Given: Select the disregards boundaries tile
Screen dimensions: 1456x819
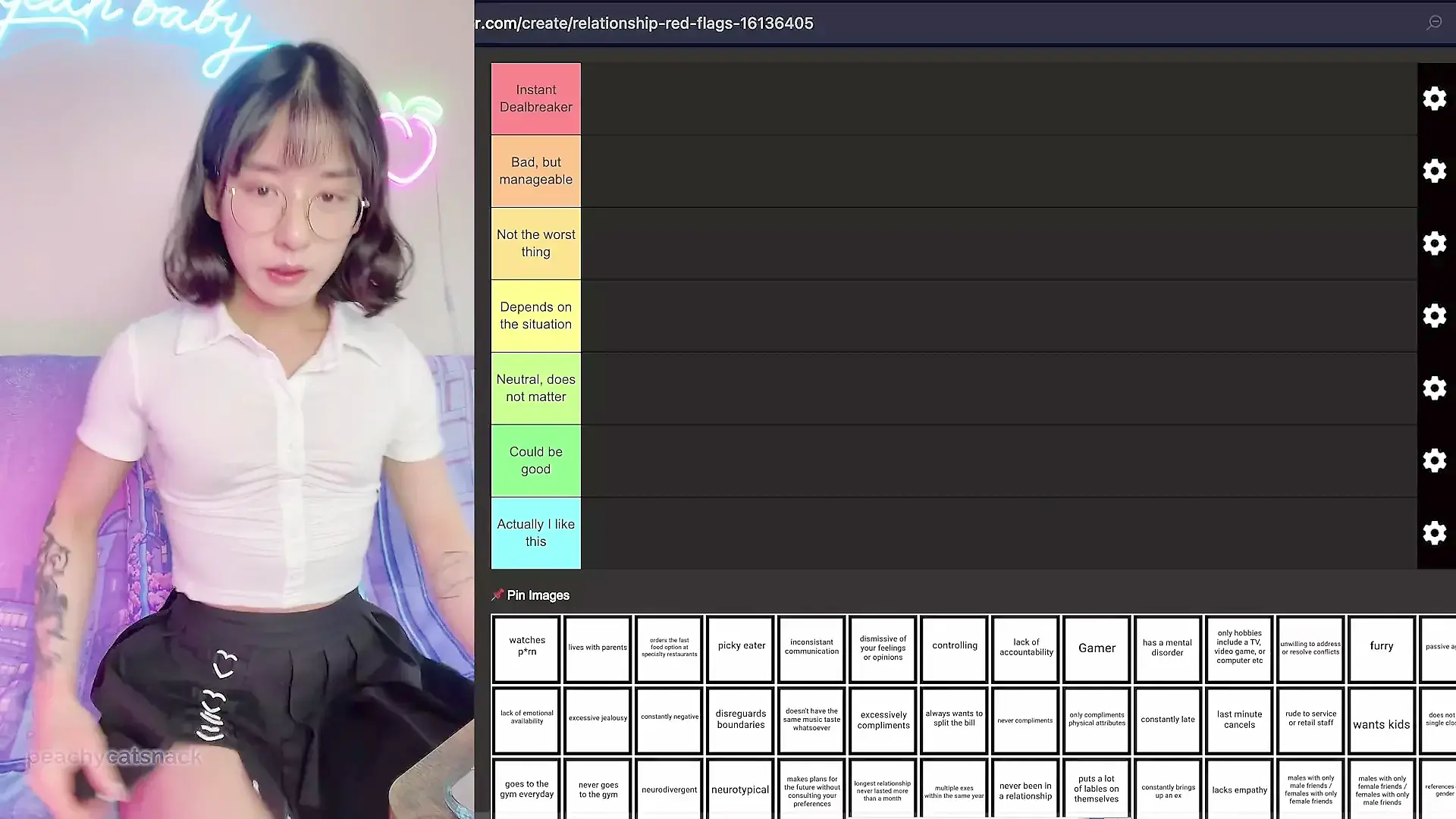Looking at the screenshot, I should point(741,720).
